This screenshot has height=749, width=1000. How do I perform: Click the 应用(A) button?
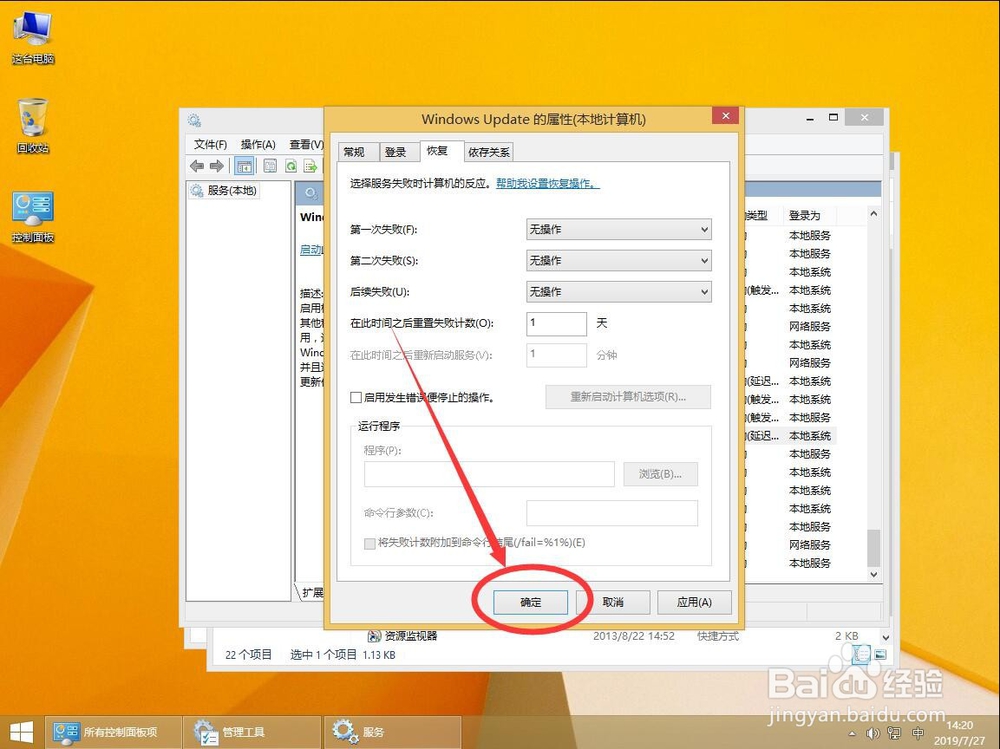point(695,602)
